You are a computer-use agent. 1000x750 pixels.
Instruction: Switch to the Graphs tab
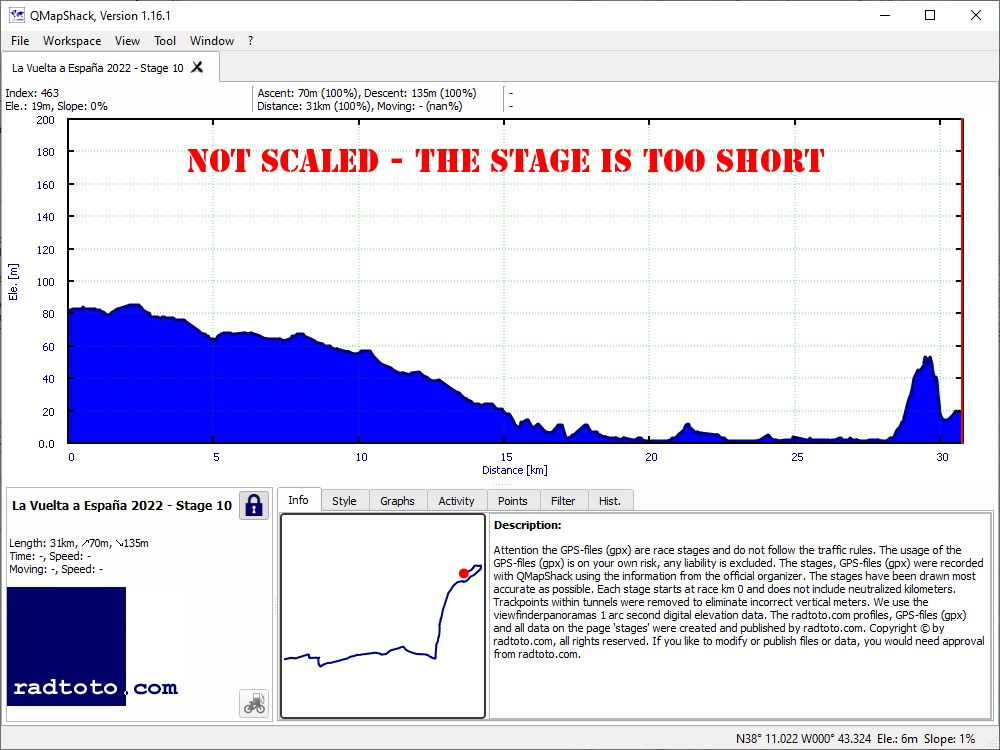pyautogui.click(x=397, y=501)
